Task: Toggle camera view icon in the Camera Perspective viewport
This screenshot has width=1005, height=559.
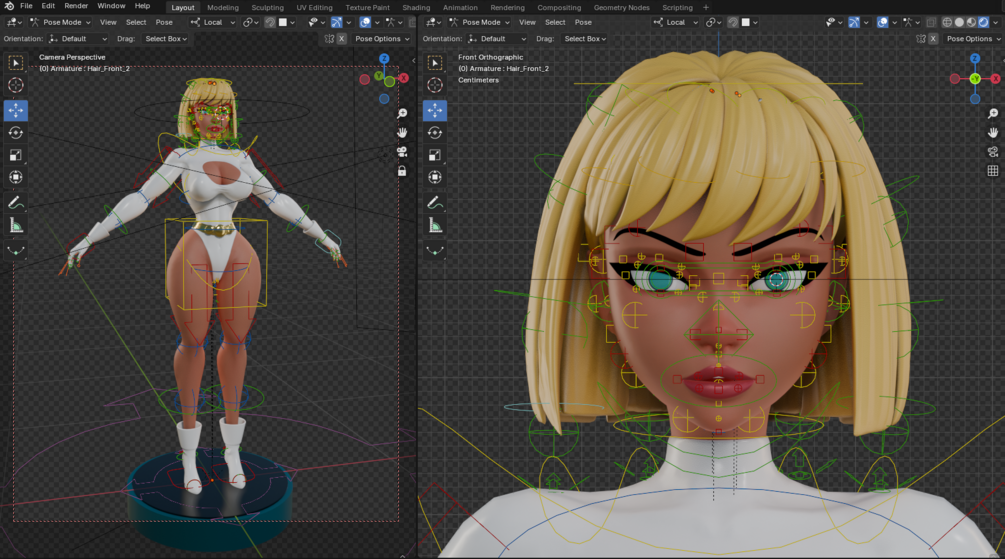Action: [x=402, y=152]
